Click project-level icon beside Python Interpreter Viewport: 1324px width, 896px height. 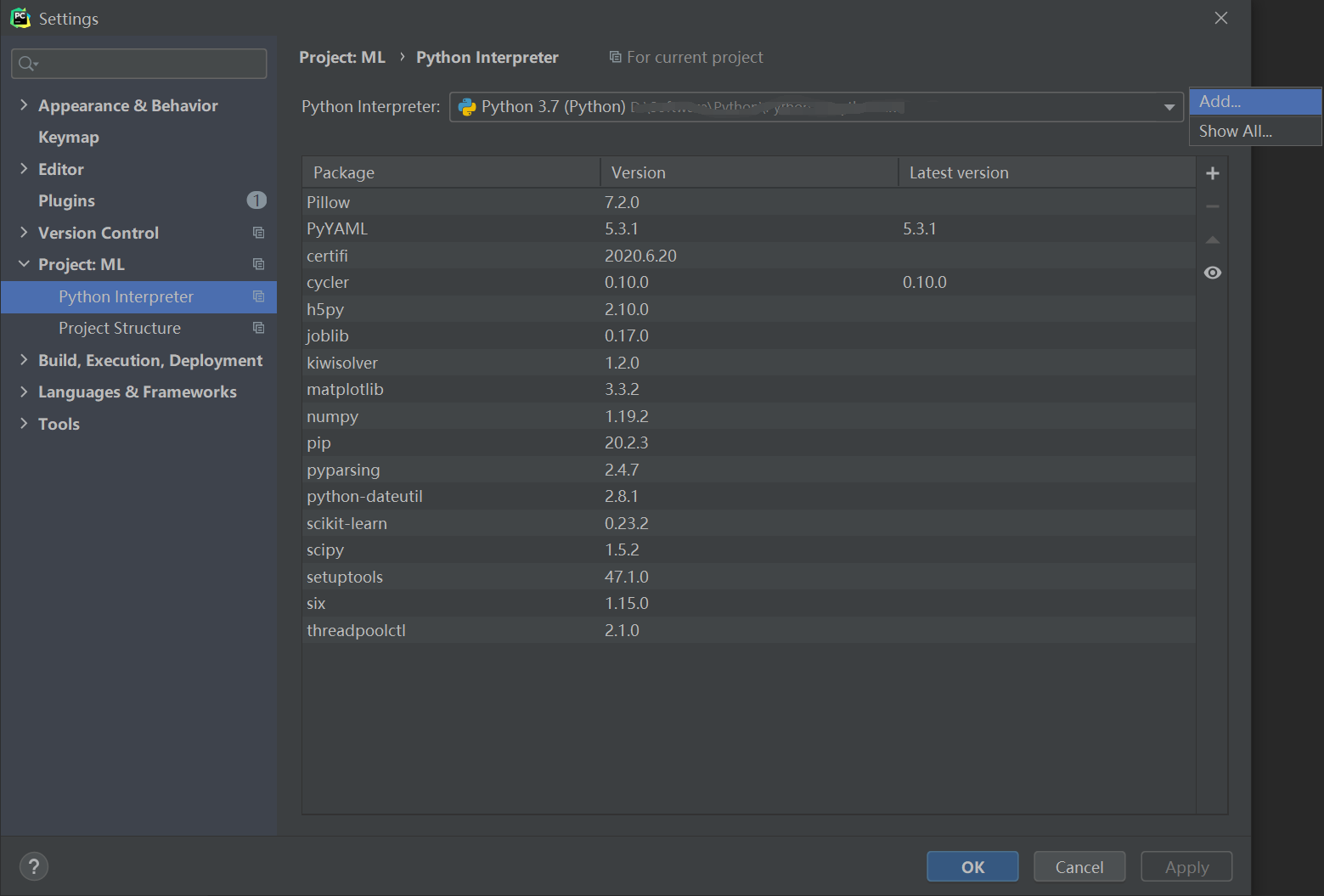coord(259,296)
